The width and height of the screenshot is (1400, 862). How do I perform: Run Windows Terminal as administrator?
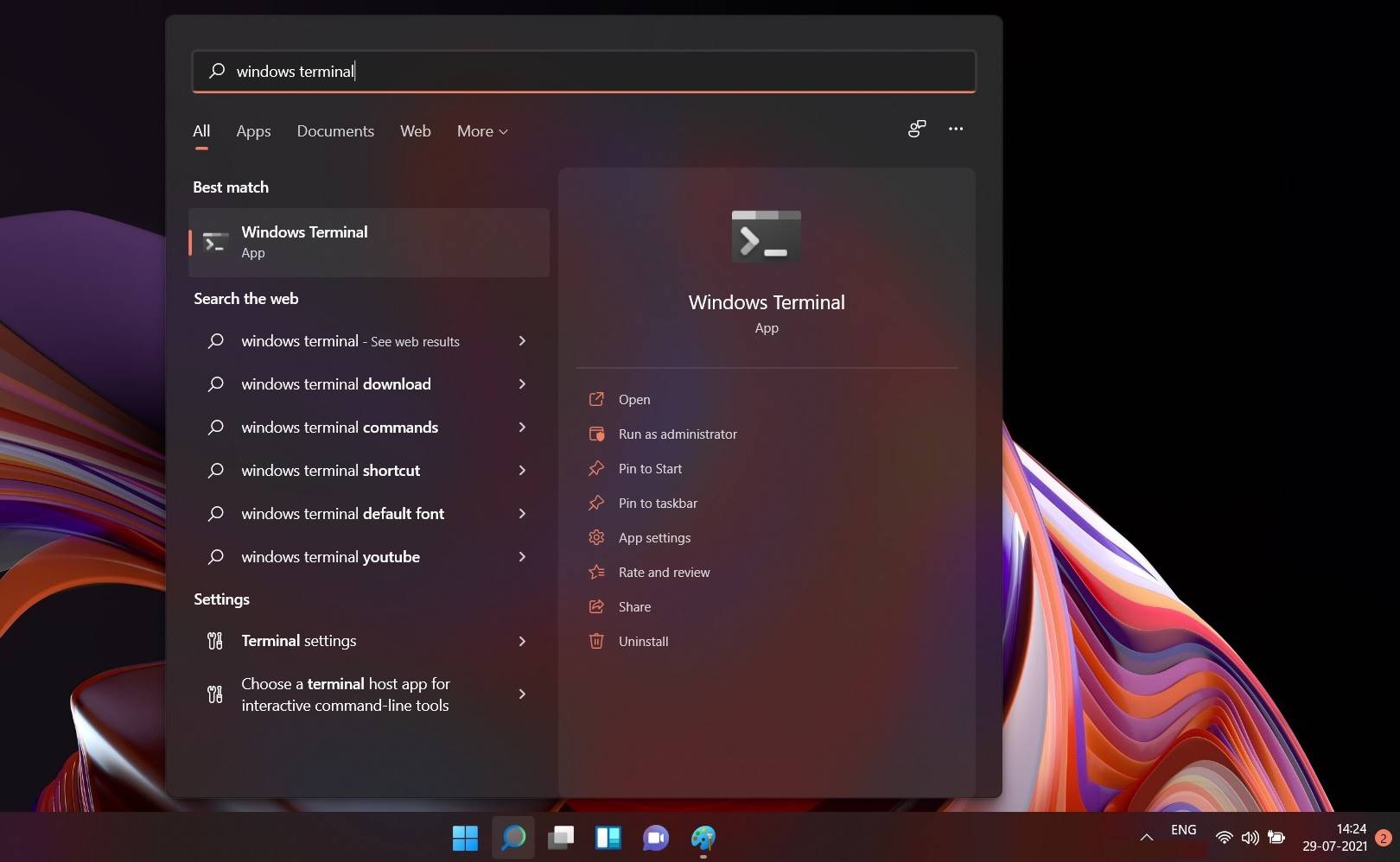(x=677, y=434)
